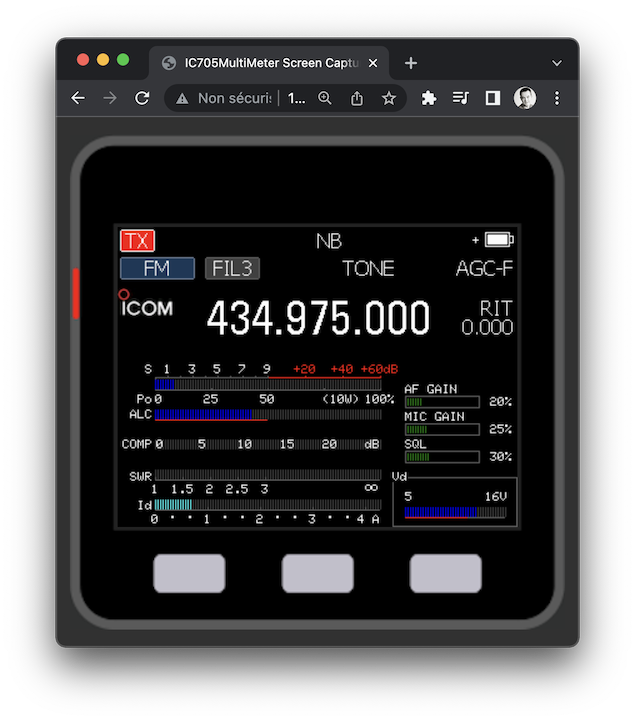Viewport: 635px width, 721px height.
Task: Click the AGC-F label
Action: pyautogui.click(x=484, y=269)
